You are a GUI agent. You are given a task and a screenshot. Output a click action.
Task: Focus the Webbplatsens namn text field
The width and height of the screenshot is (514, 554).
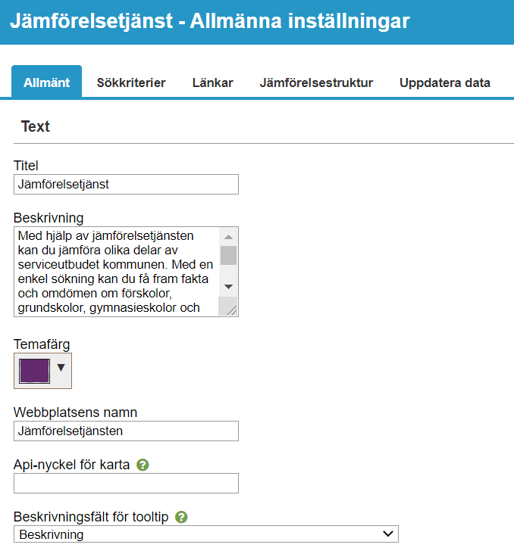click(x=126, y=431)
